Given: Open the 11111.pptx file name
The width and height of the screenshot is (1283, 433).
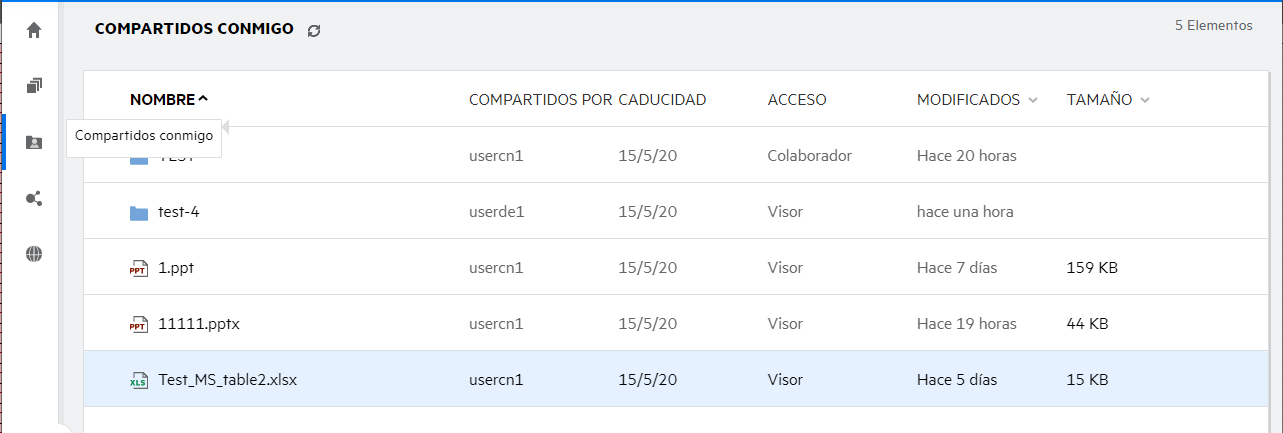Looking at the screenshot, I should coord(199,324).
